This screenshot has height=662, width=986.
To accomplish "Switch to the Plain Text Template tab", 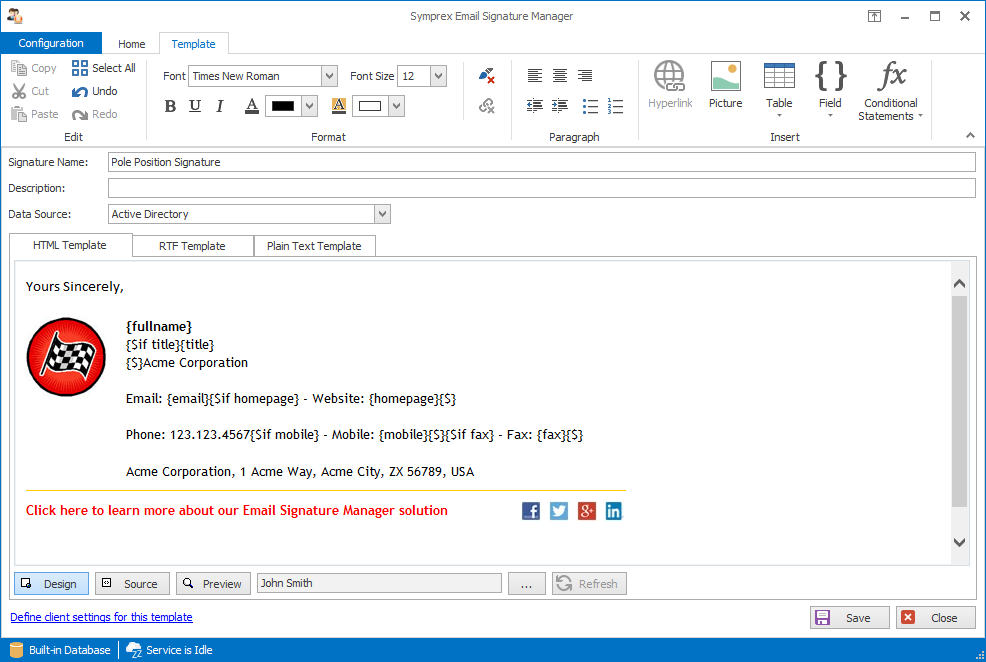I will pyautogui.click(x=314, y=246).
